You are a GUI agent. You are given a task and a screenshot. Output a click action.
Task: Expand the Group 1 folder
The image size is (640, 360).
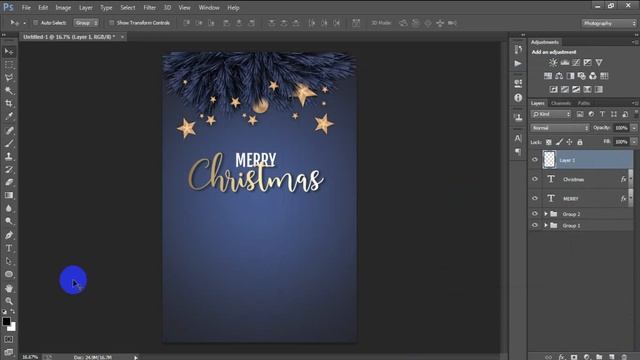(546, 225)
